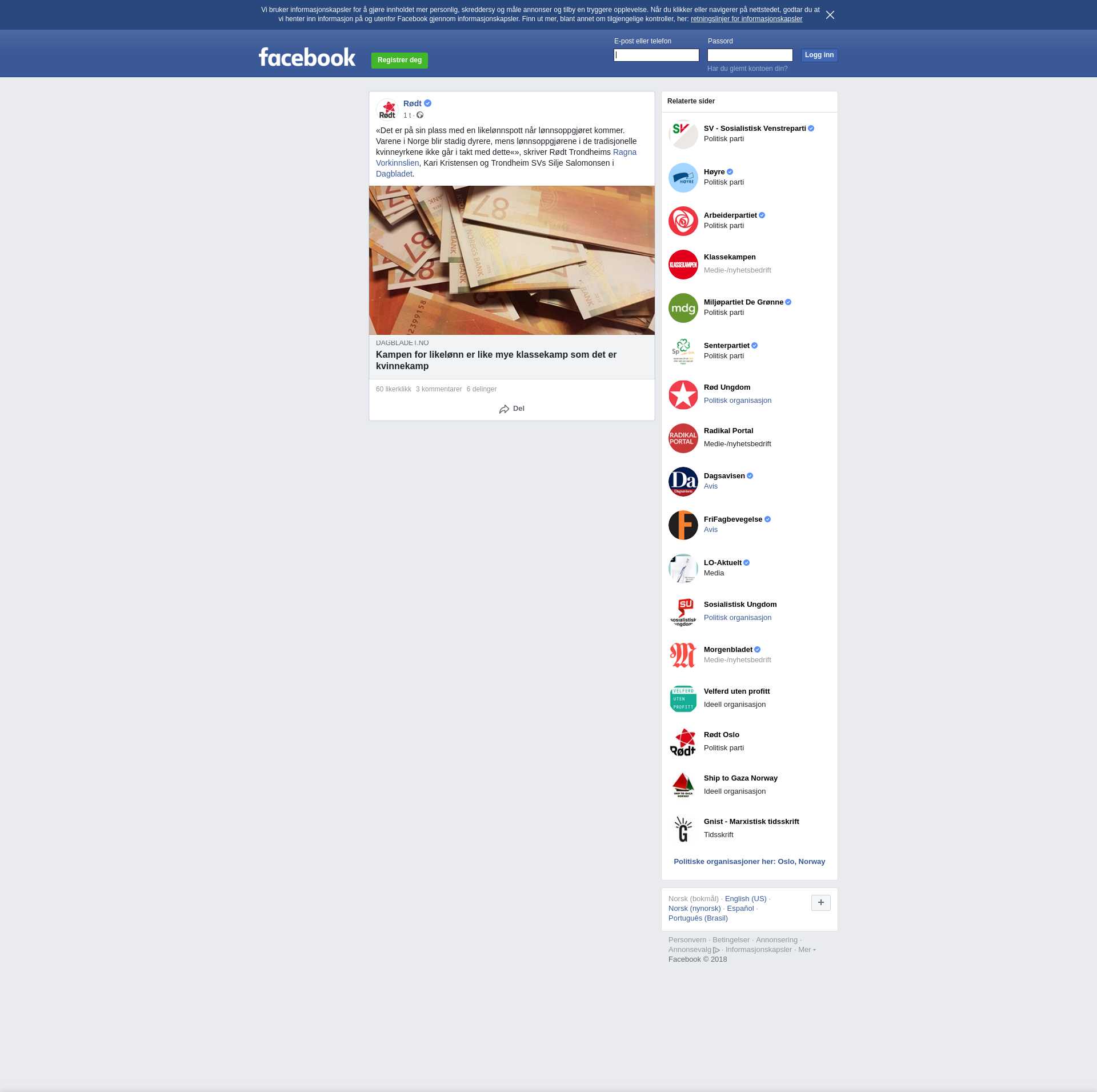
Task: Open the Mer footer dropdown
Action: [x=807, y=950]
